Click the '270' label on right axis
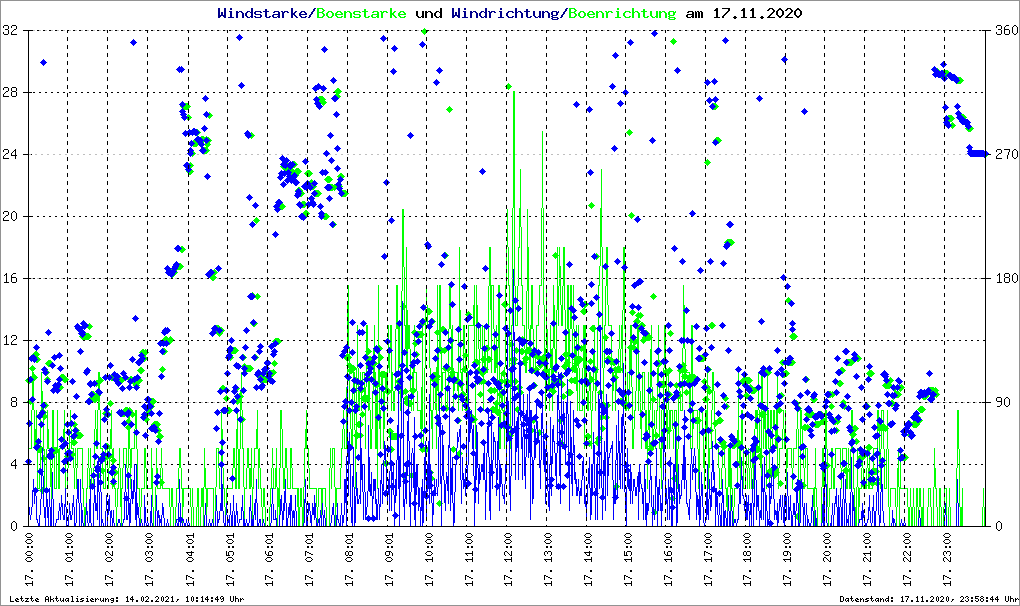The image size is (1020, 606). tap(1003, 155)
